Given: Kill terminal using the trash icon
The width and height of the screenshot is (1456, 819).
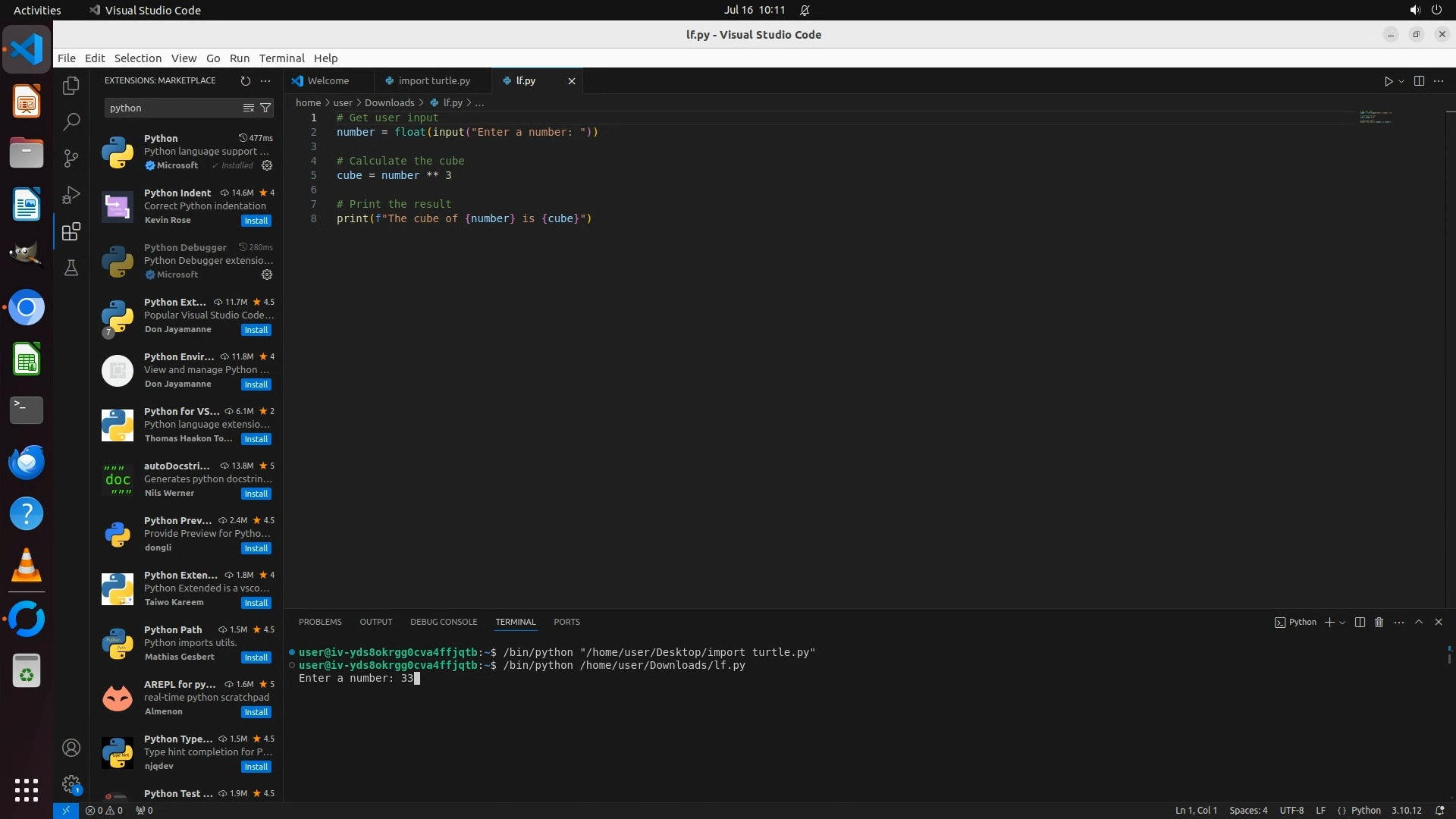Looking at the screenshot, I should (1379, 622).
